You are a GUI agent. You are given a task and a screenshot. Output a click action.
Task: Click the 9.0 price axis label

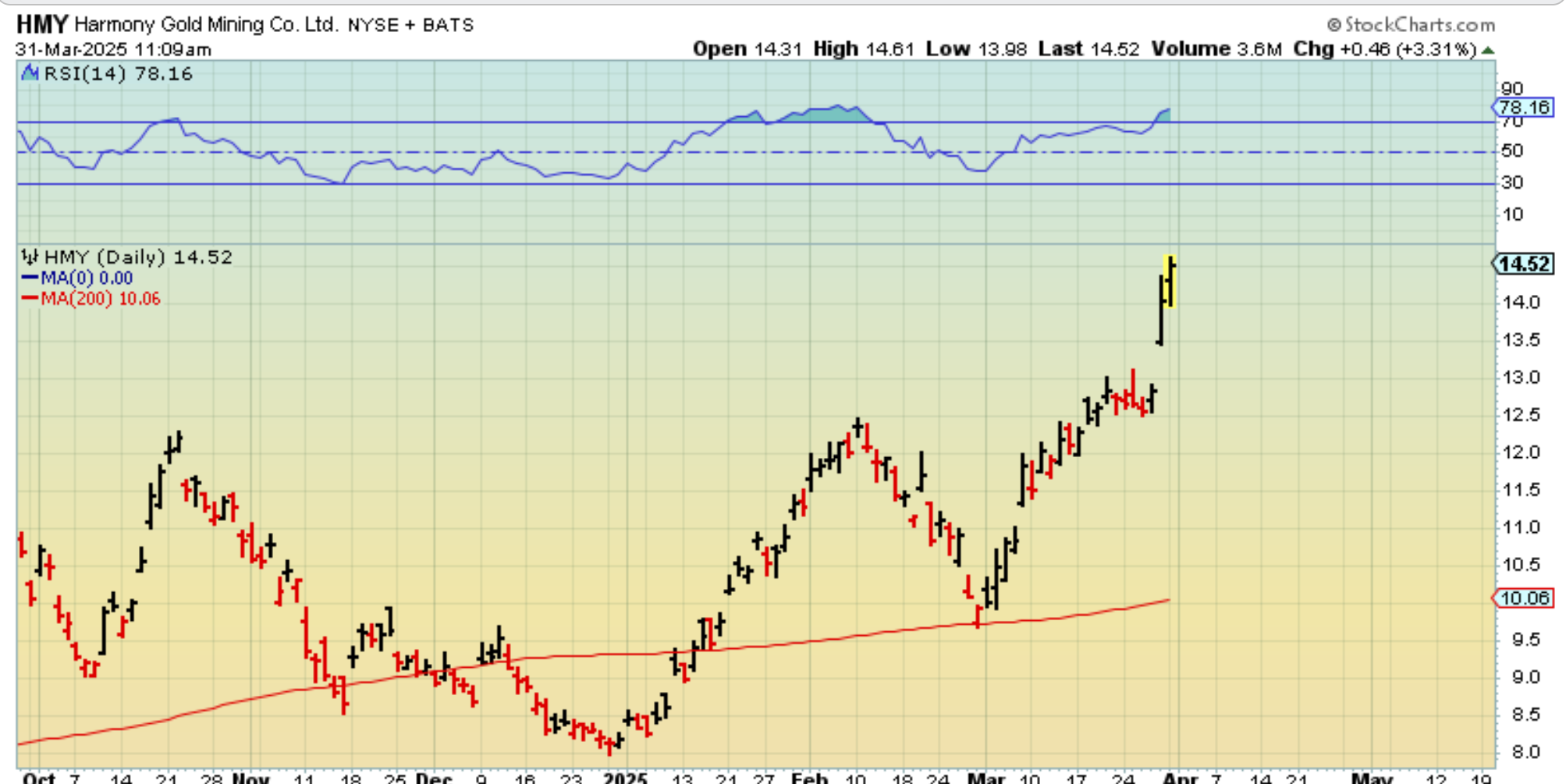[x=1525, y=677]
